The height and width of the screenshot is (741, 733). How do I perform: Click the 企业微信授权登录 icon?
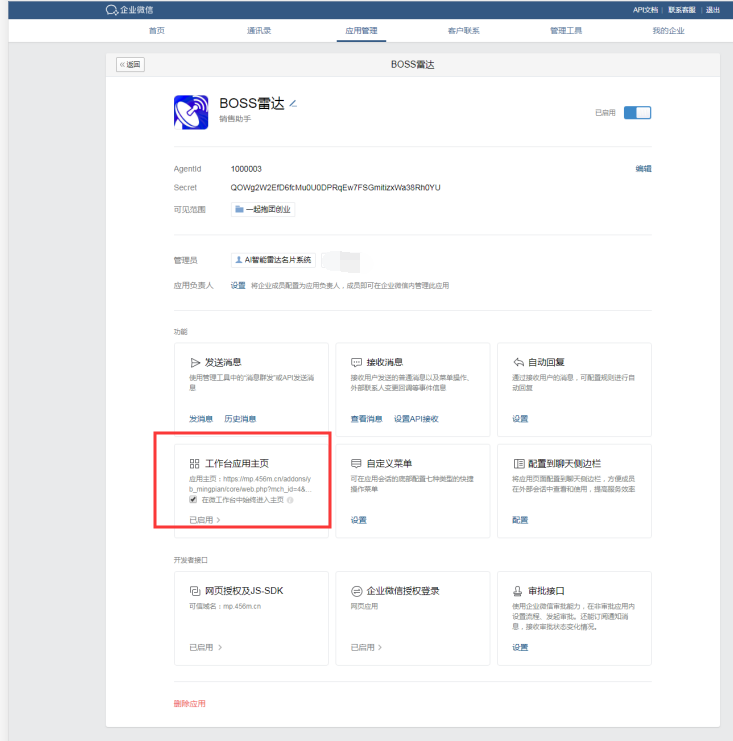(x=356, y=591)
